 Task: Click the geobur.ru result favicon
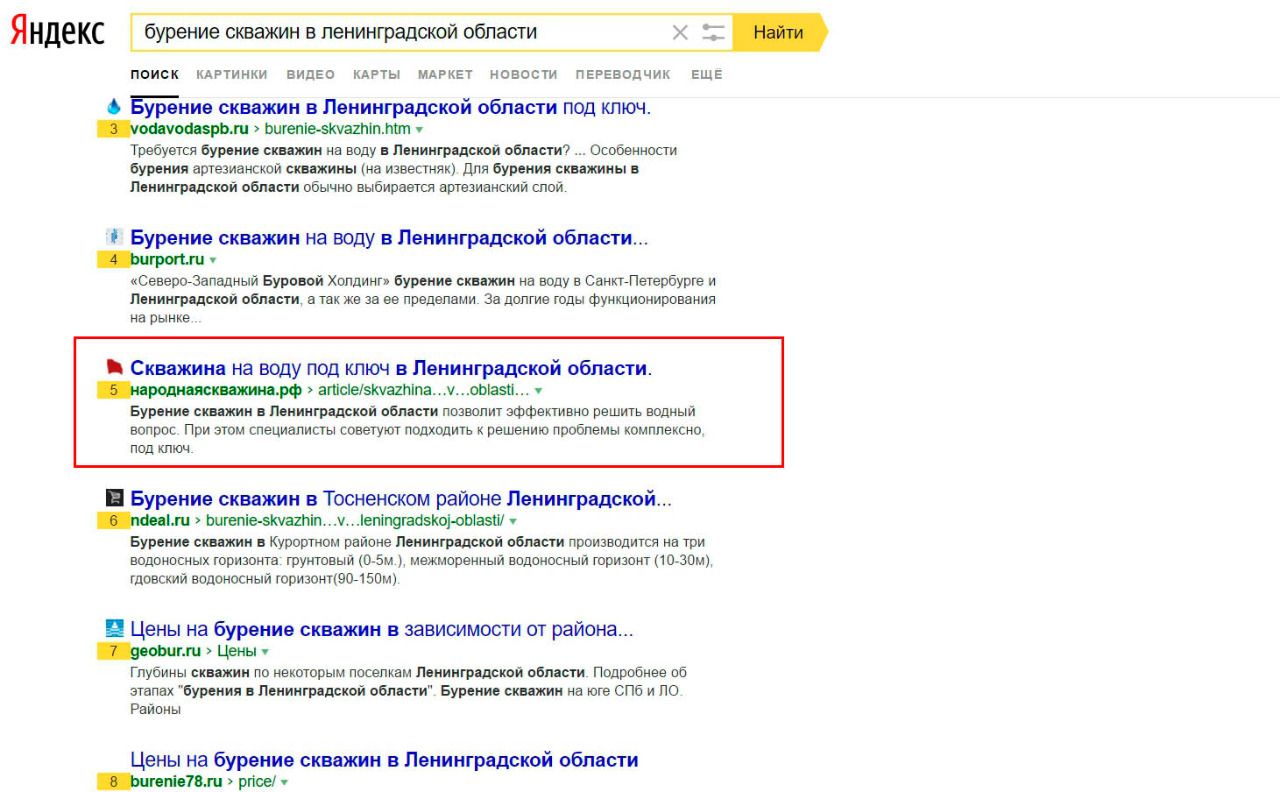[x=113, y=629]
